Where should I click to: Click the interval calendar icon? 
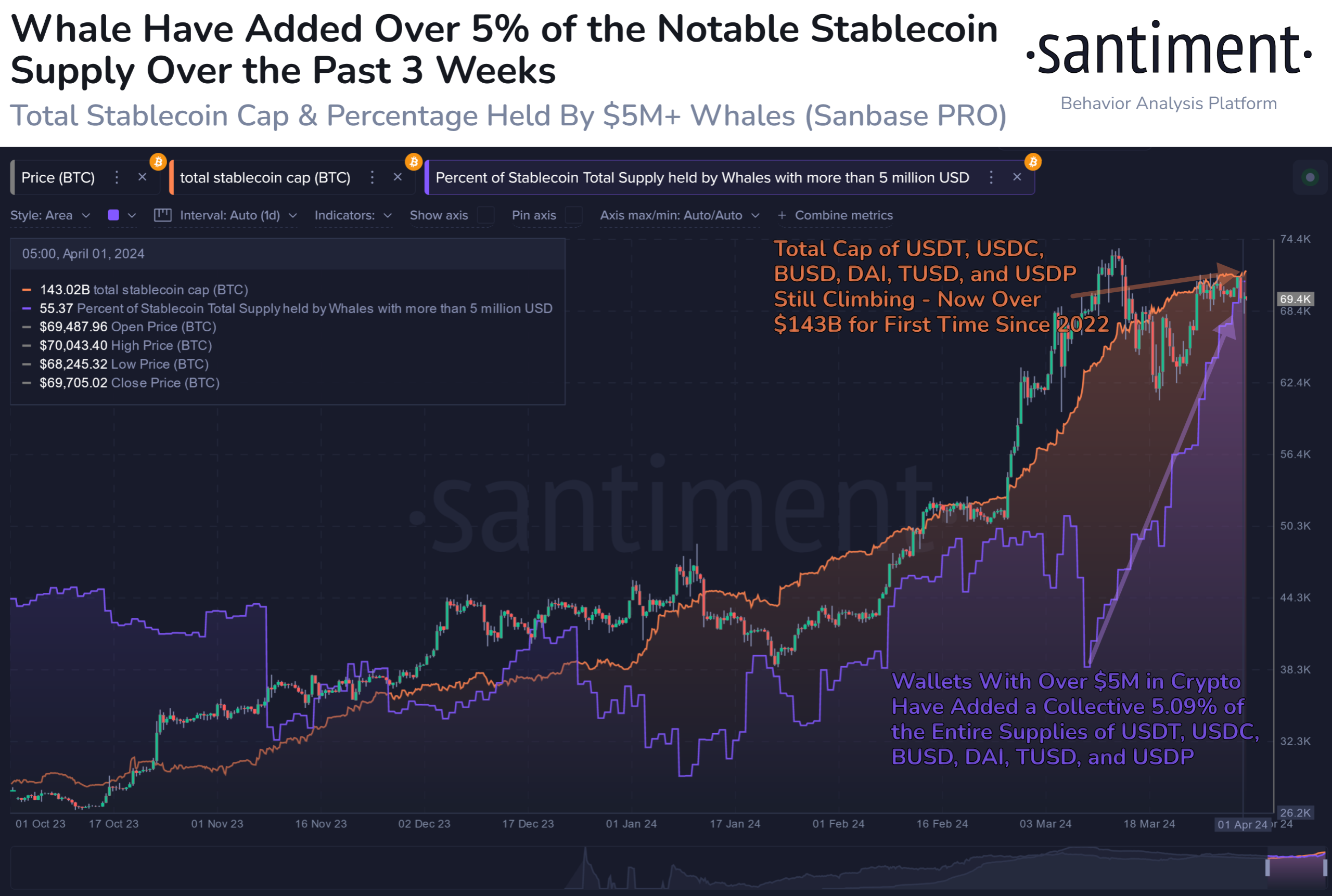[163, 215]
